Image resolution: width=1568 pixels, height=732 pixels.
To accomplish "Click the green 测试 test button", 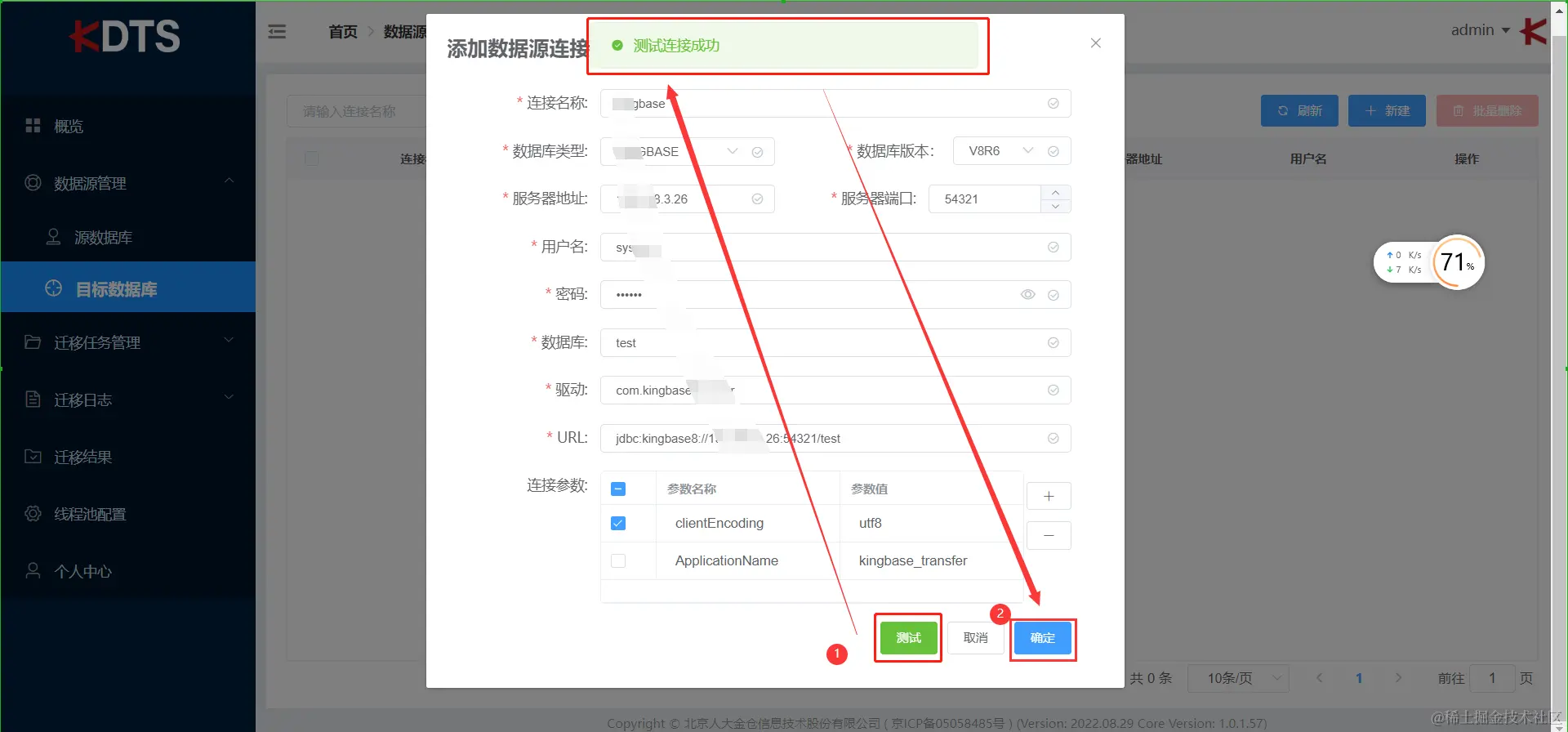I will (908, 637).
